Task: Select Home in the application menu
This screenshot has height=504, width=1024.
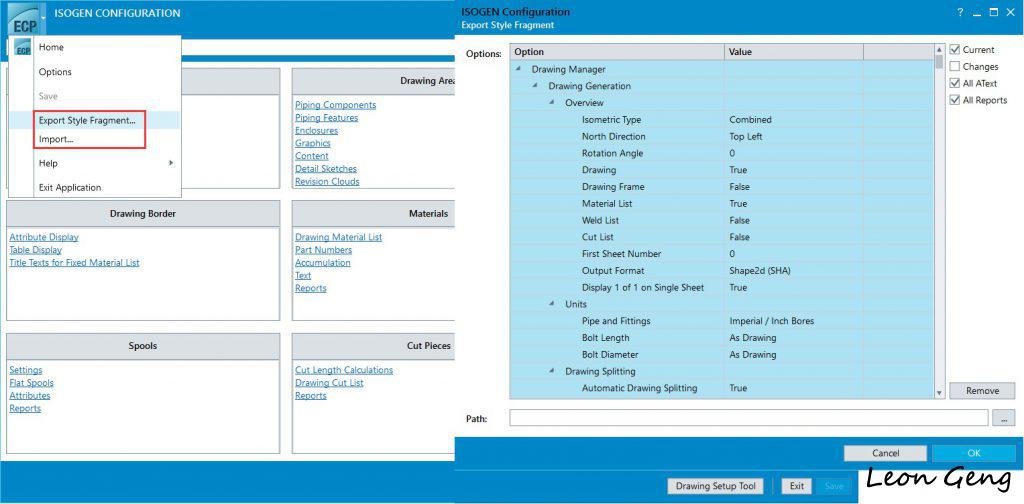Action: click(51, 47)
